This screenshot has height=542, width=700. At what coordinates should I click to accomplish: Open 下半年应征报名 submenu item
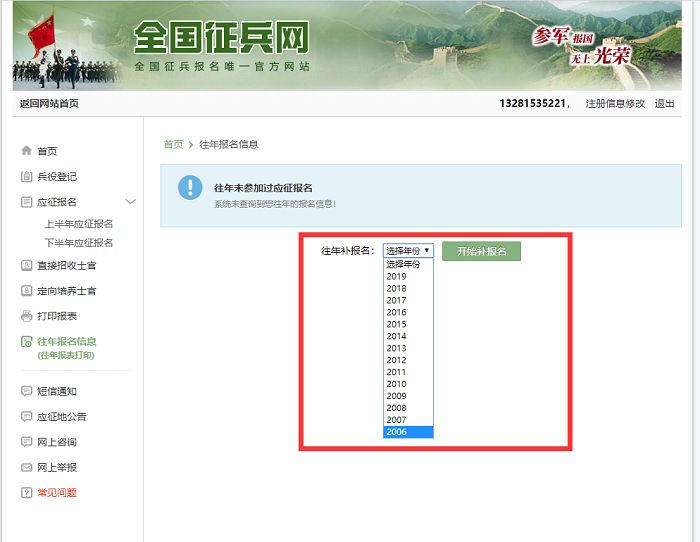coord(78,243)
